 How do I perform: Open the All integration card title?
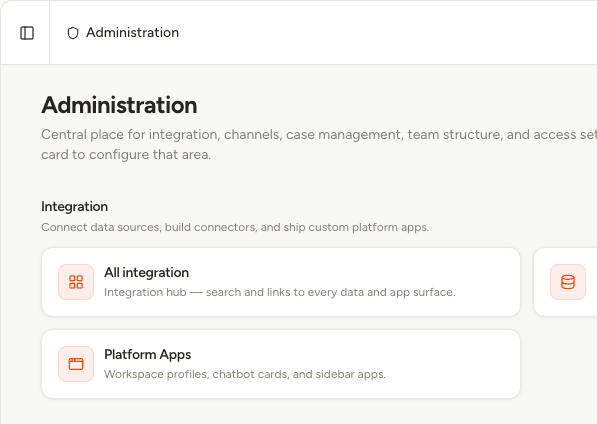point(147,273)
